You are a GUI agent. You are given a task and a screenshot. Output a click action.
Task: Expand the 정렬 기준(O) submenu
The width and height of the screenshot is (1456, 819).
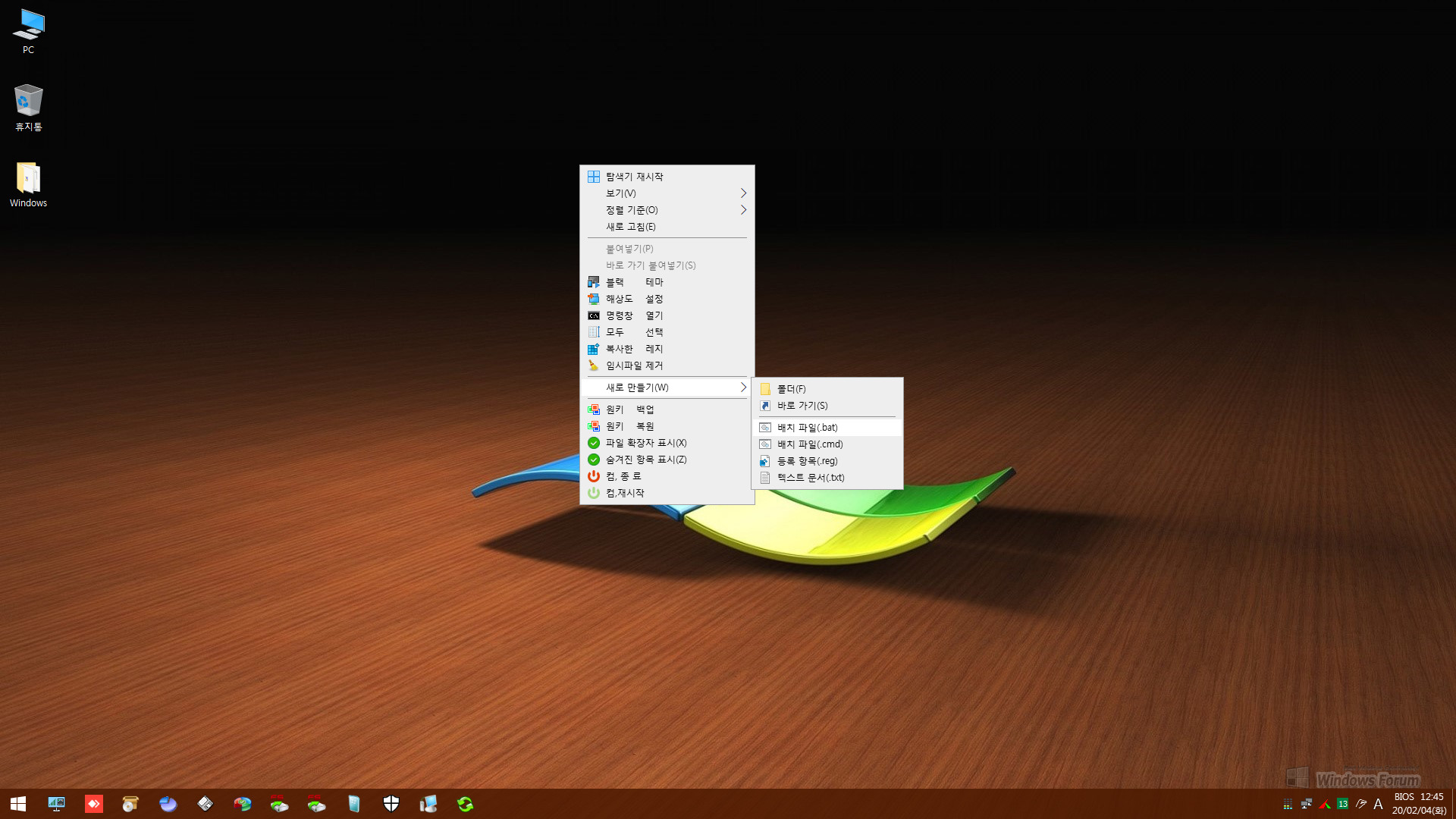click(667, 210)
